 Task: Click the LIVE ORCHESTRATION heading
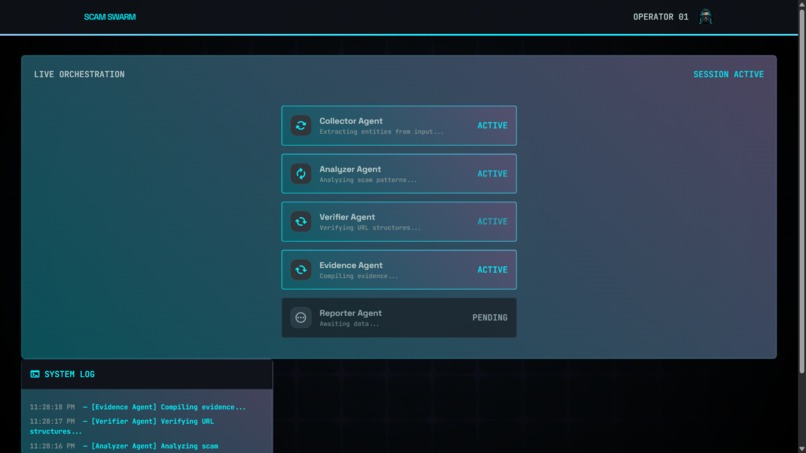[x=79, y=74]
